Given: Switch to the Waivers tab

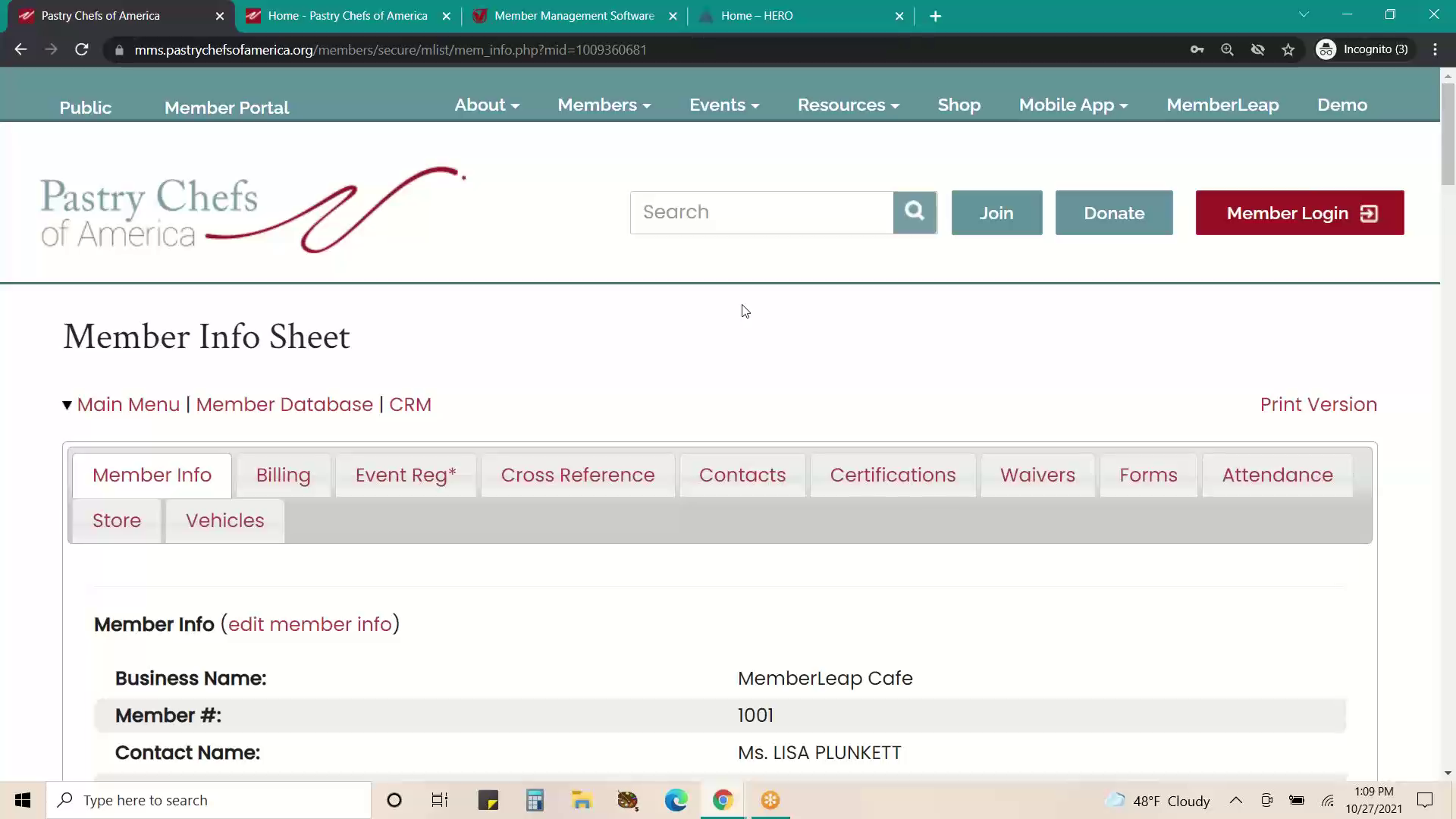Looking at the screenshot, I should [1037, 475].
